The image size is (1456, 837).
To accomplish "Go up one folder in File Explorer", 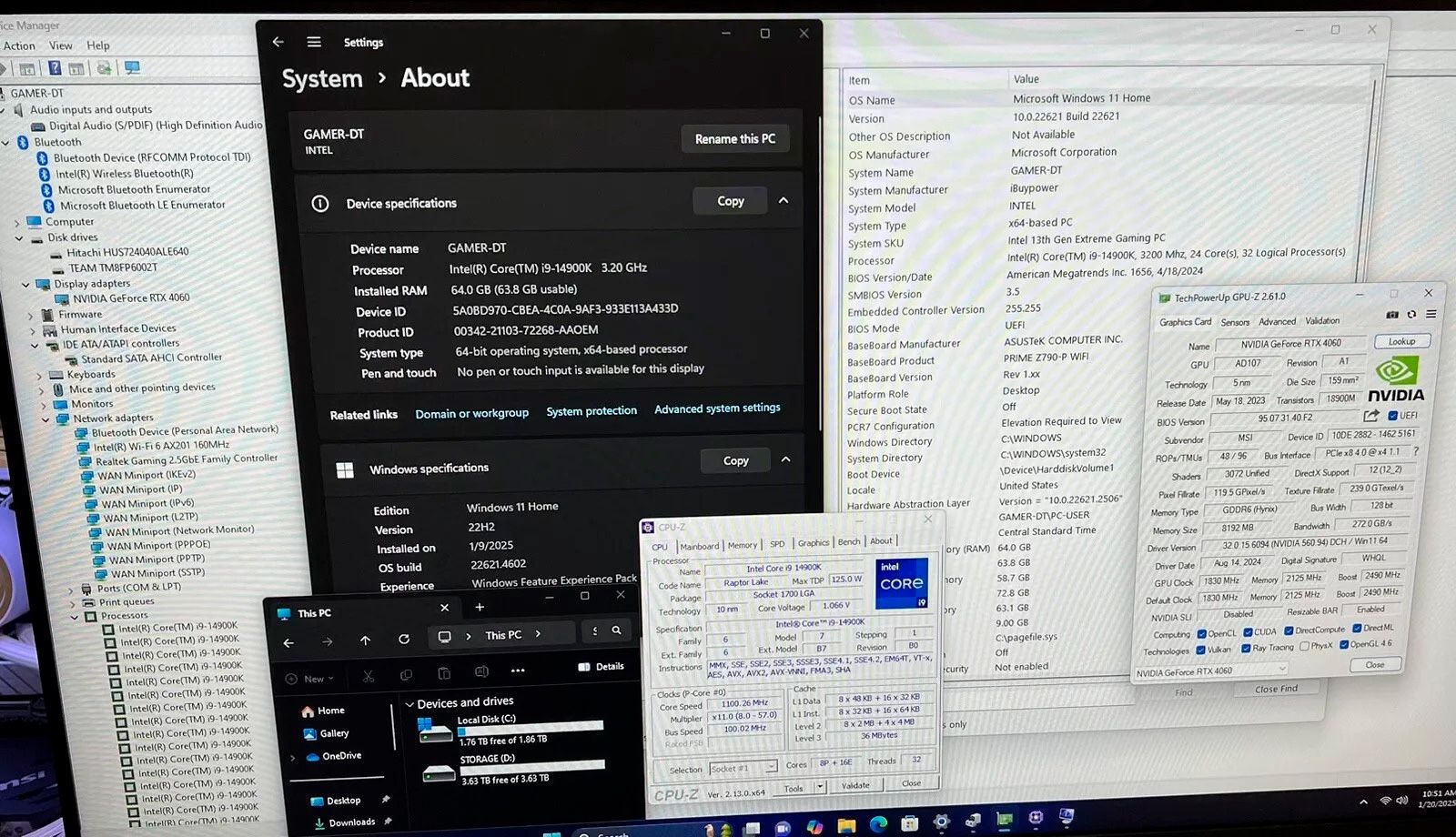I will 365,640.
